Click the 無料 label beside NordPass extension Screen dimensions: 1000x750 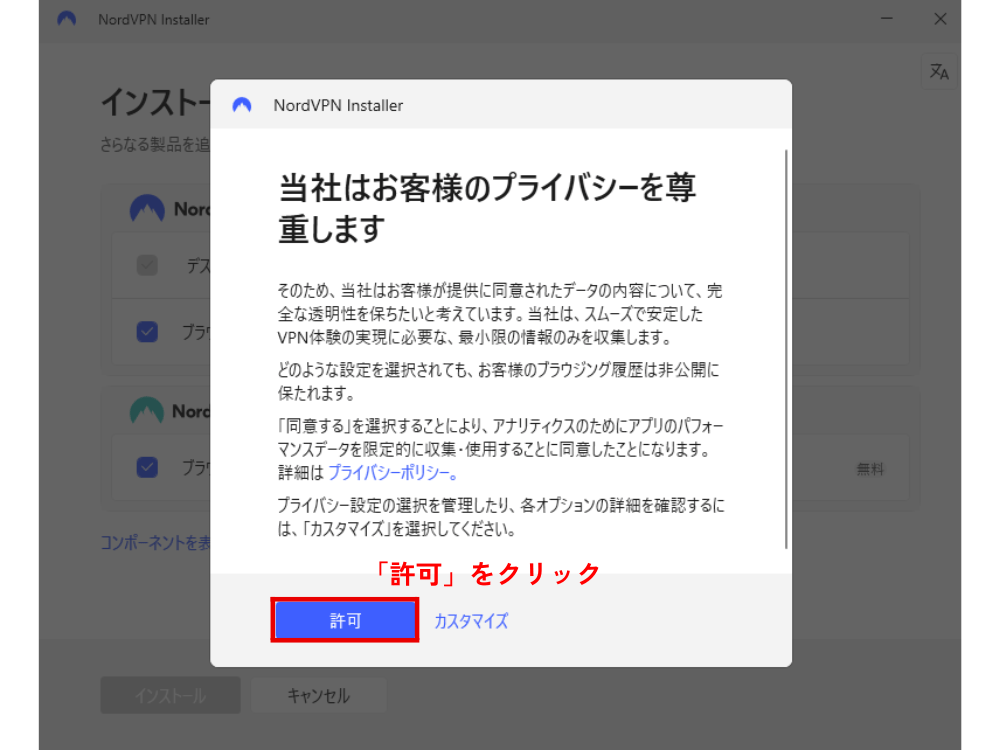[x=870, y=468]
